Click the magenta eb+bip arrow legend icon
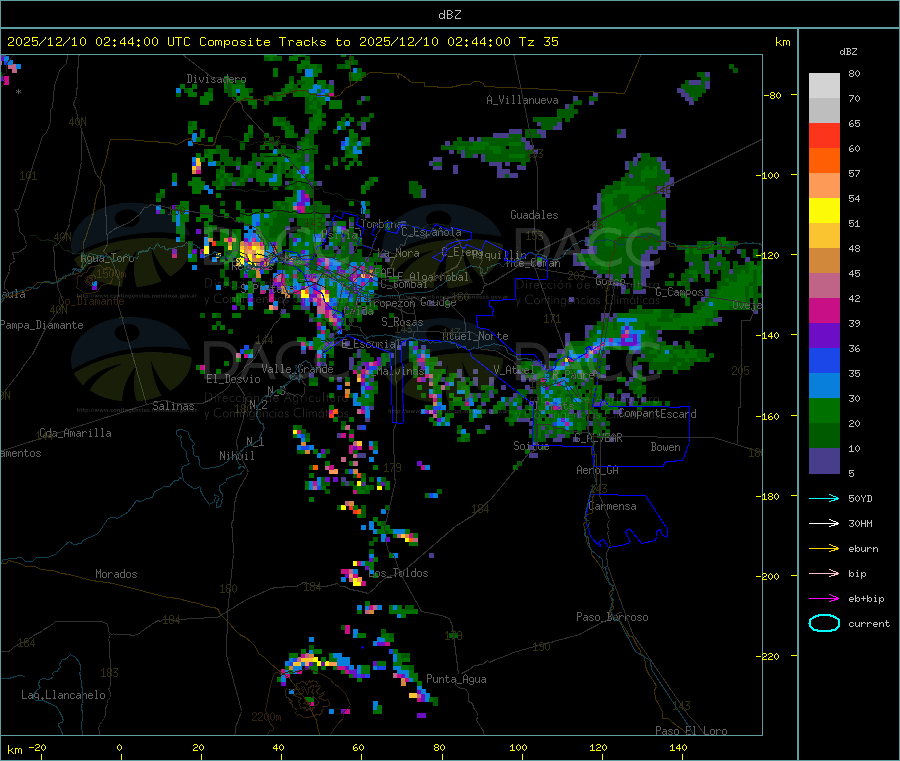Image resolution: width=900 pixels, height=761 pixels. [824, 599]
